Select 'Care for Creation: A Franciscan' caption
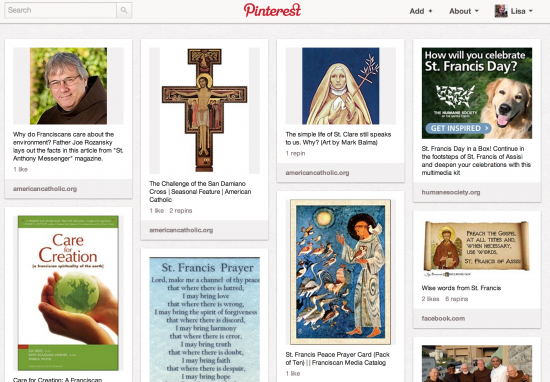550x382 pixels. (x=58, y=380)
